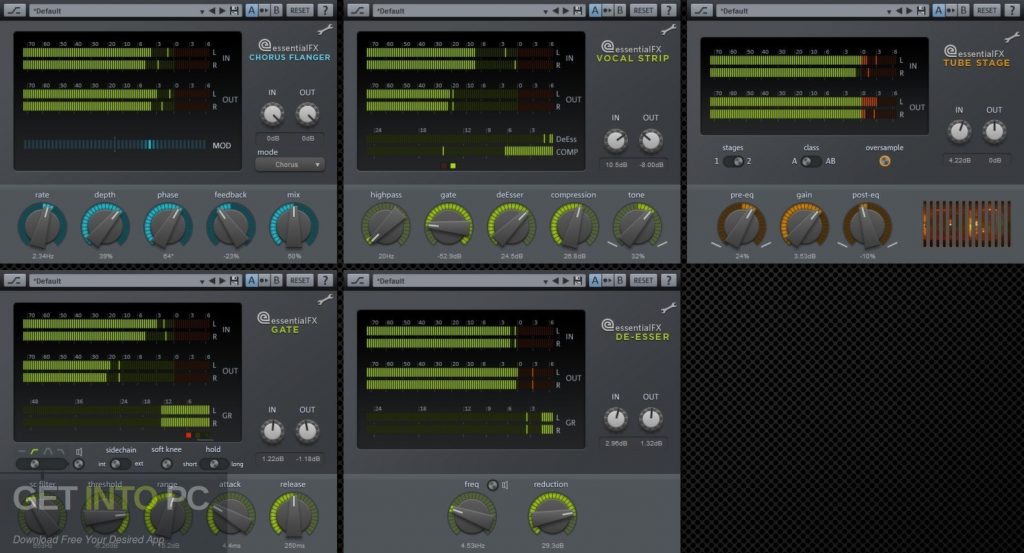Open the Chorus mode dropdown
The height and width of the screenshot is (553, 1024).
tap(290, 165)
